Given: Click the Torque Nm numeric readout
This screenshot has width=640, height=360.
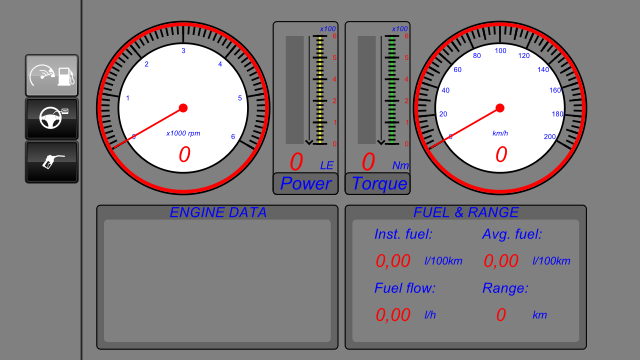Looking at the screenshot, I should [368, 162].
